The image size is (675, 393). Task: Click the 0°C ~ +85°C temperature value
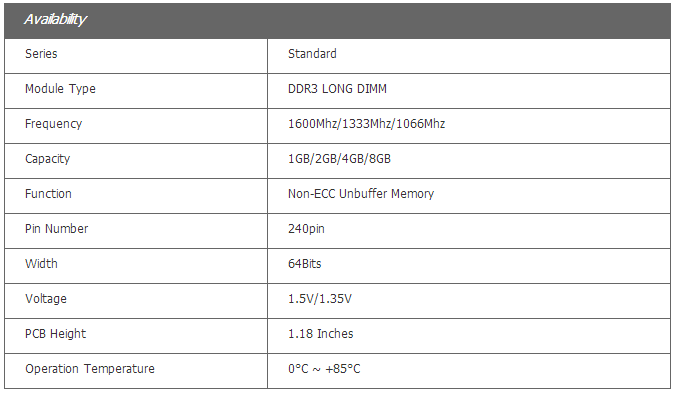pyautogui.click(x=324, y=369)
